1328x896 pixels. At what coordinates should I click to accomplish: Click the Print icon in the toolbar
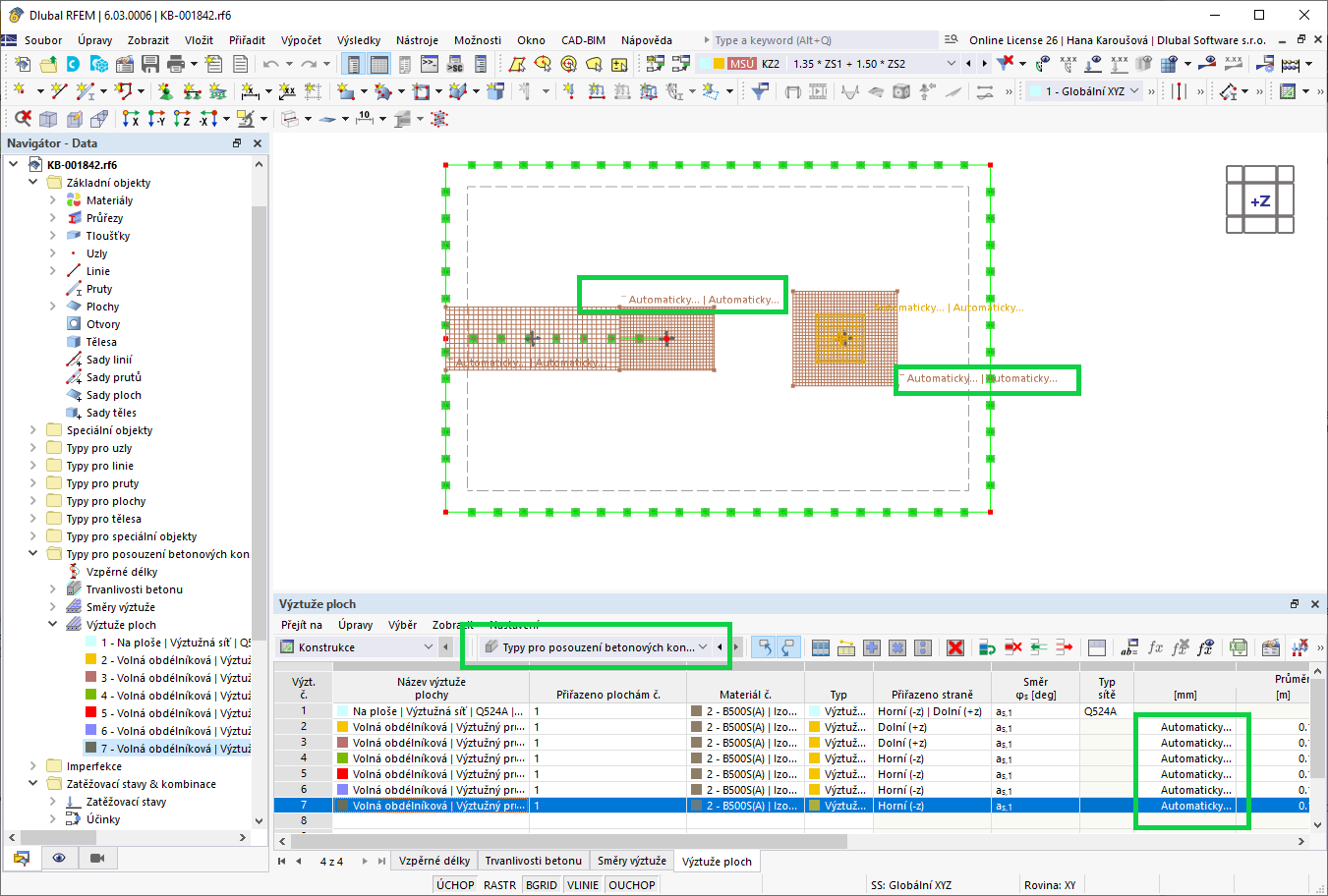point(176,64)
